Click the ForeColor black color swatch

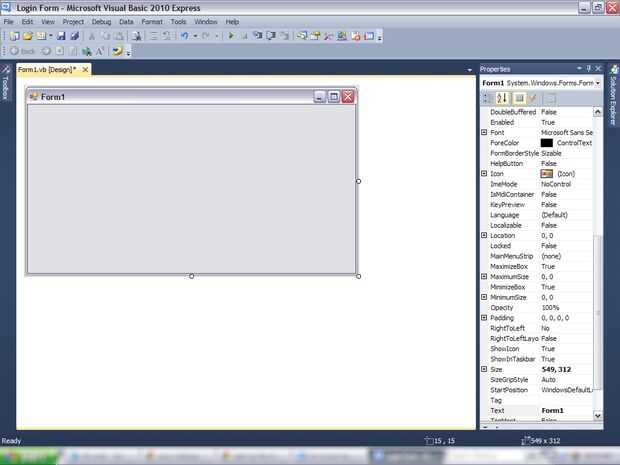click(x=546, y=143)
